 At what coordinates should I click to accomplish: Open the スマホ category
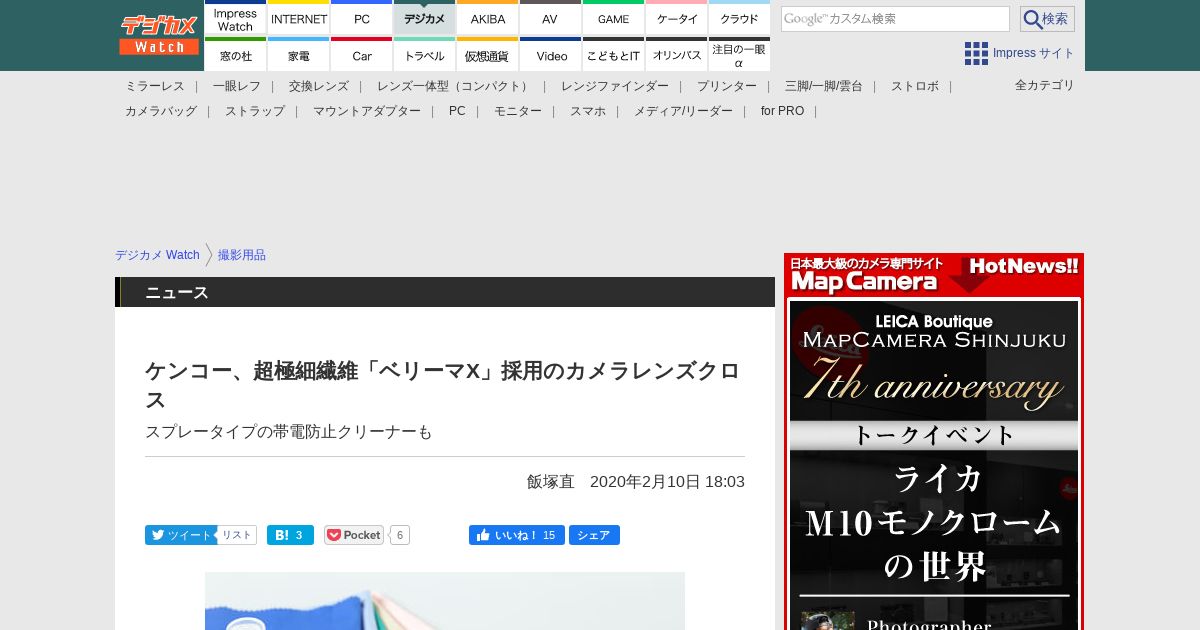pyautogui.click(x=588, y=111)
